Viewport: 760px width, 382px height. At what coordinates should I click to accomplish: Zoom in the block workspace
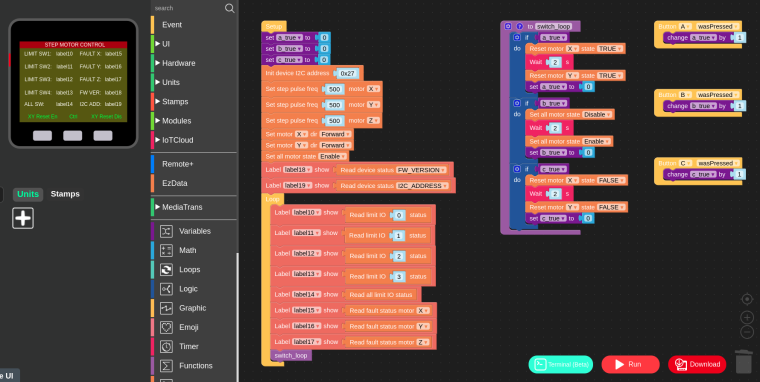(747, 318)
